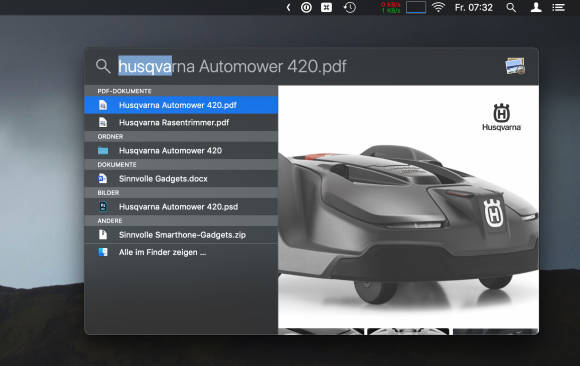Click the left chevron in menu bar

[289, 7]
